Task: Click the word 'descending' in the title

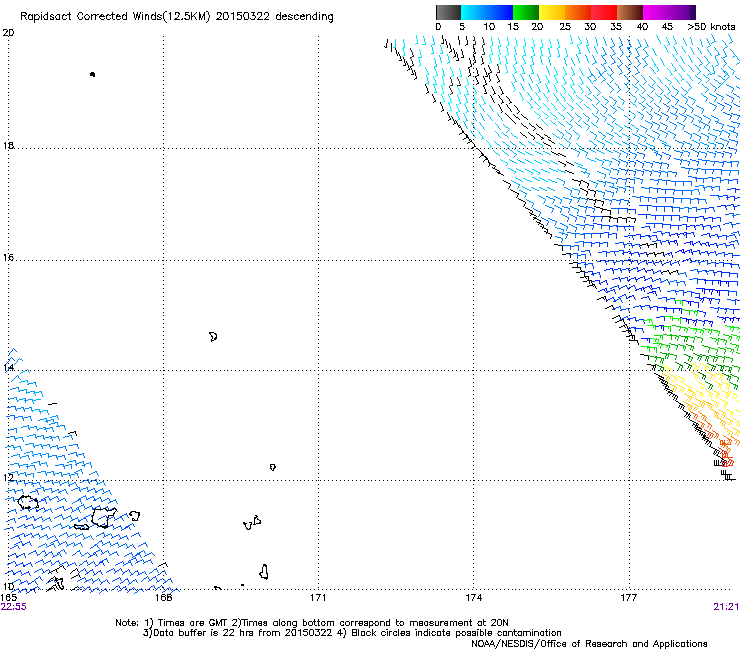Action: click(304, 17)
